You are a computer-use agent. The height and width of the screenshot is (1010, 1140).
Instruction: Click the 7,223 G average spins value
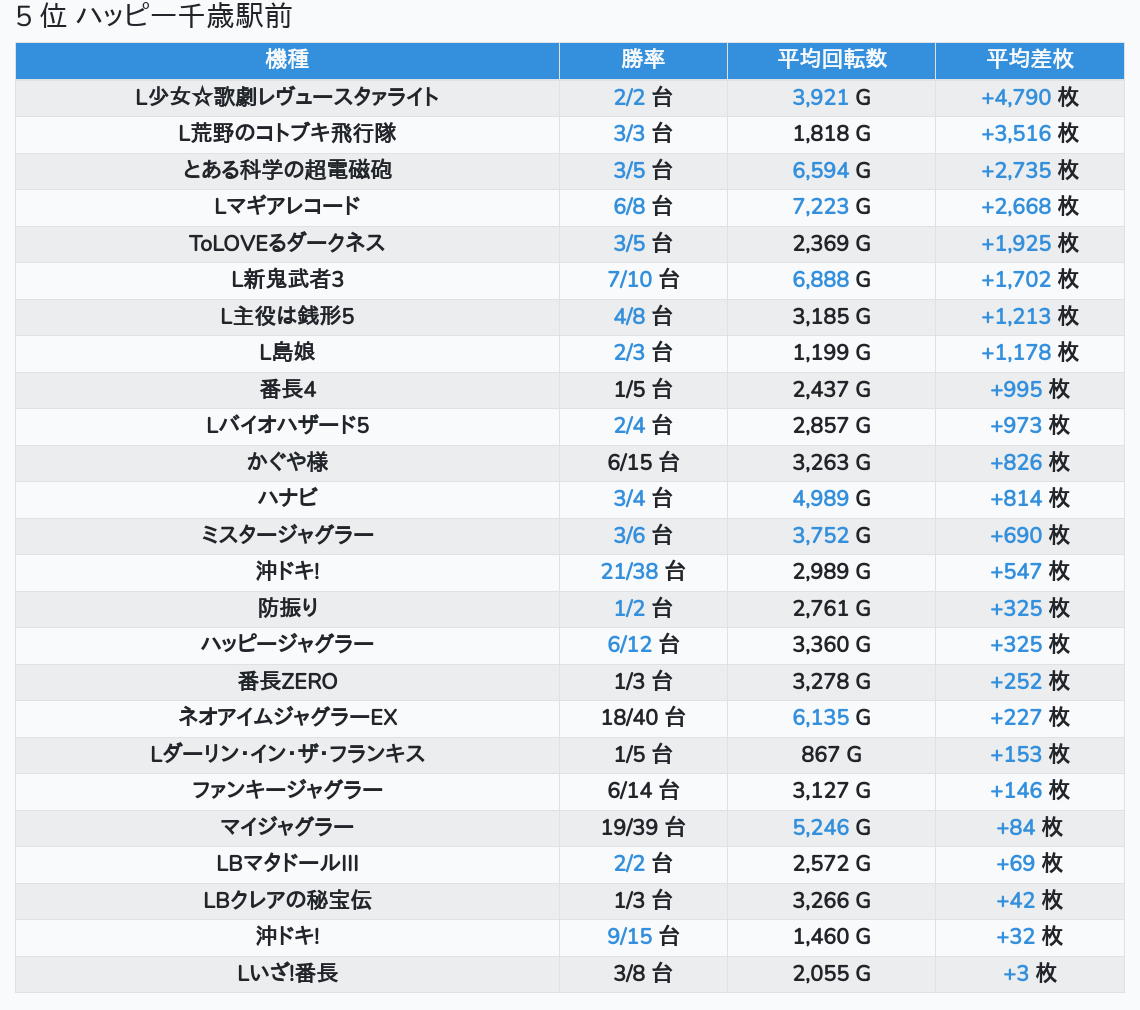point(831,206)
